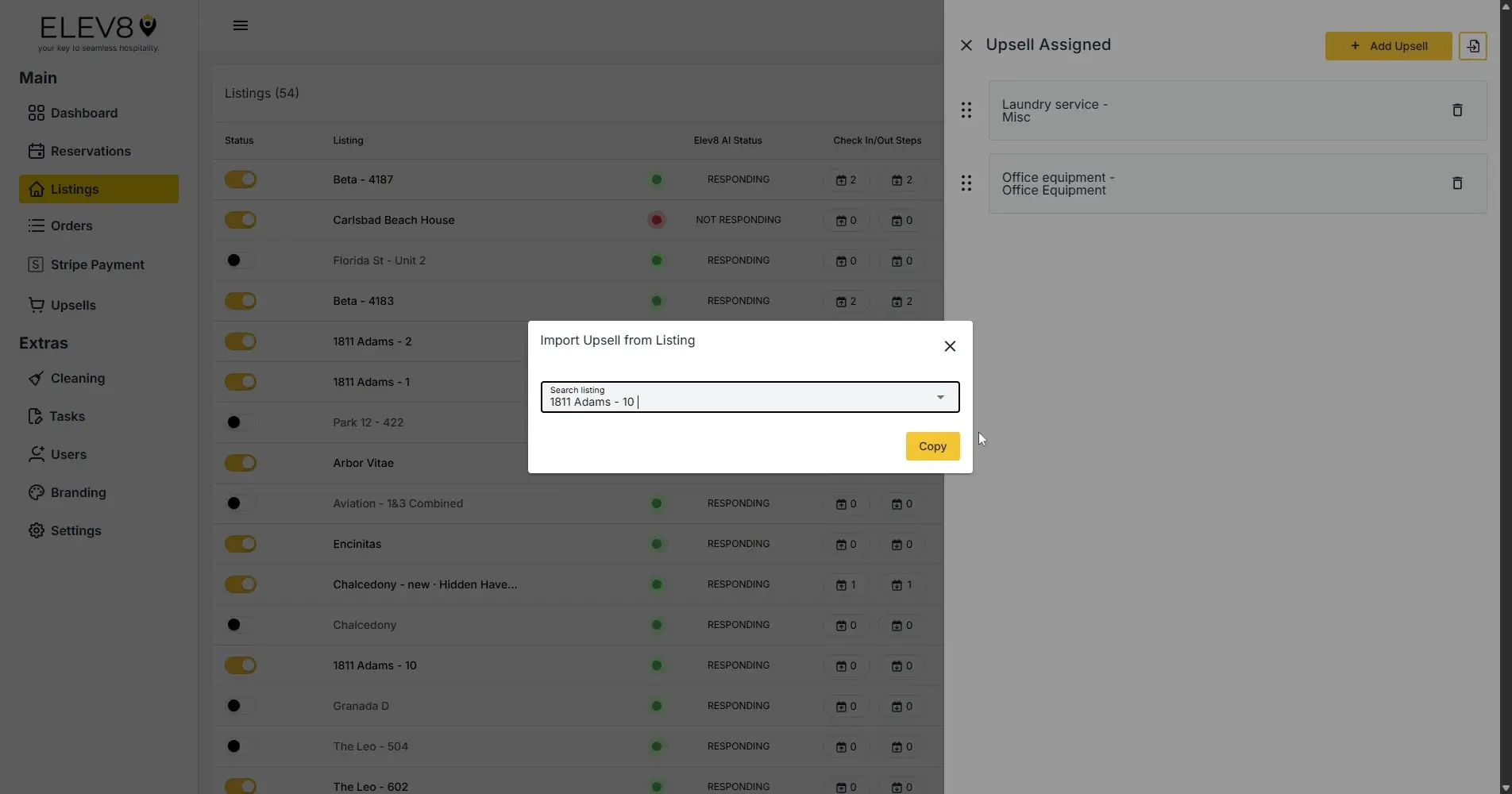Image resolution: width=1512 pixels, height=794 pixels.
Task: Click the Branding palette icon
Action: [36, 492]
